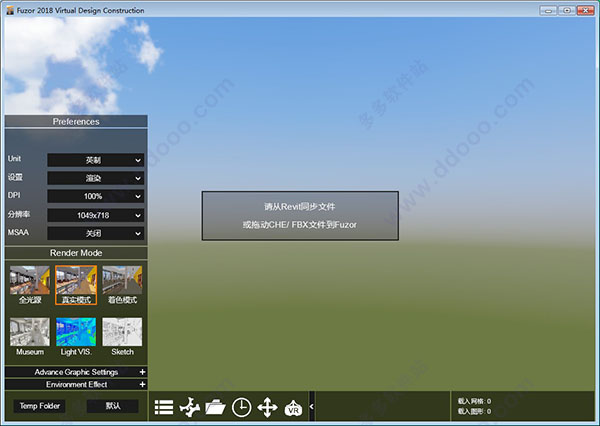The height and width of the screenshot is (426, 600).
Task: Activate the VR headset icon
Action: pos(294,407)
